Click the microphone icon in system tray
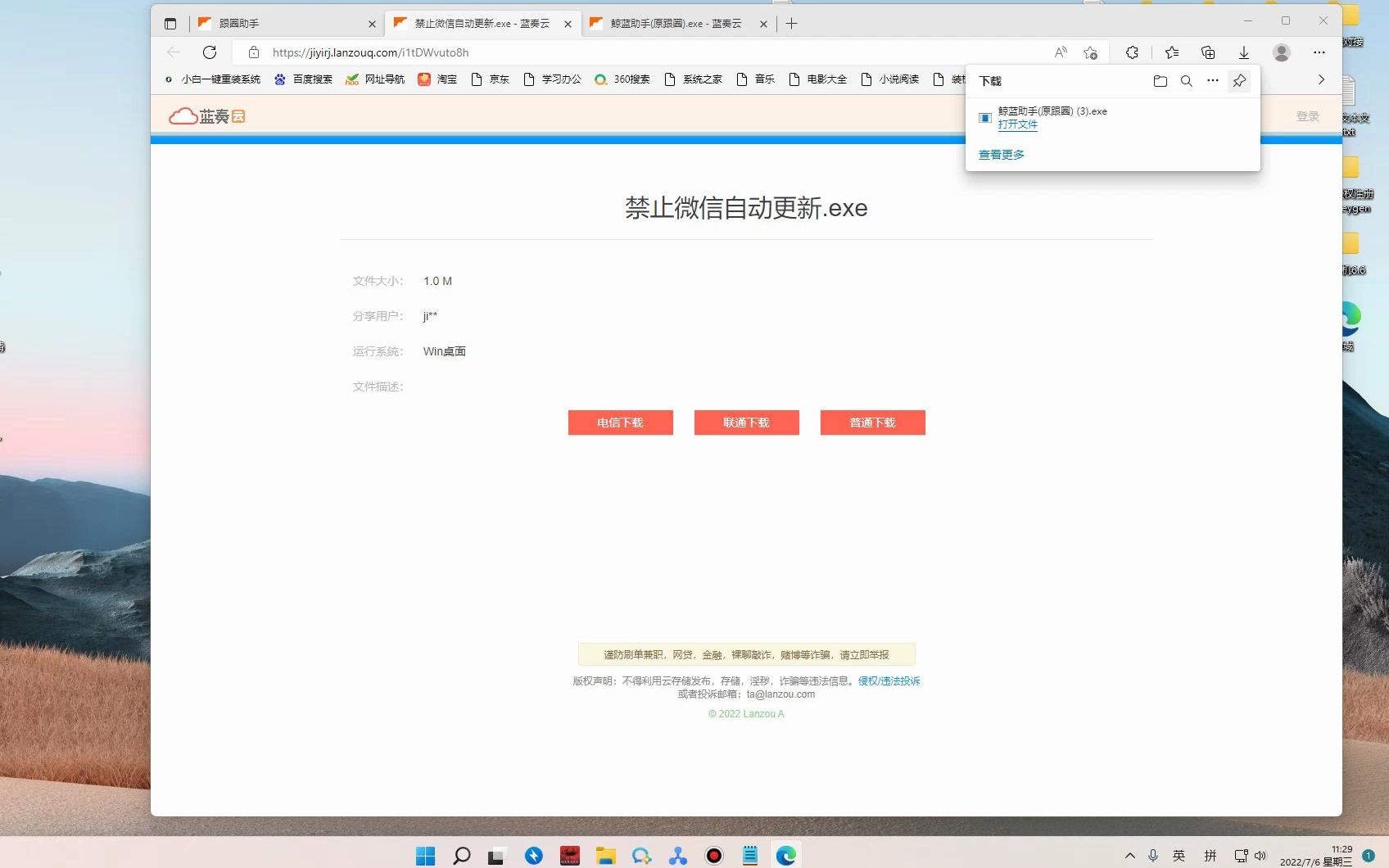 1153,856
